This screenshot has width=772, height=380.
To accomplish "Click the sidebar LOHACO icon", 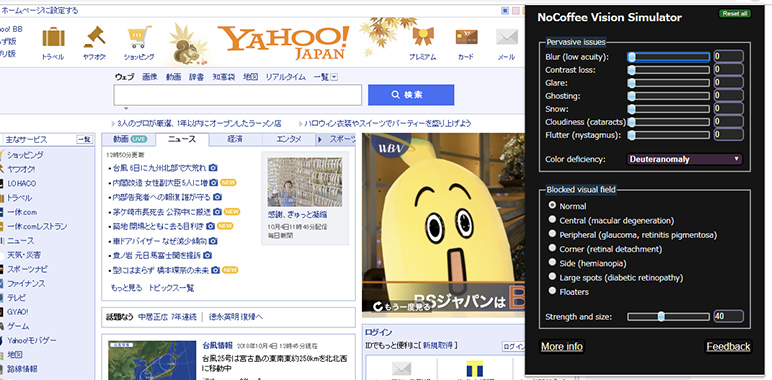I will [x=1, y=184].
